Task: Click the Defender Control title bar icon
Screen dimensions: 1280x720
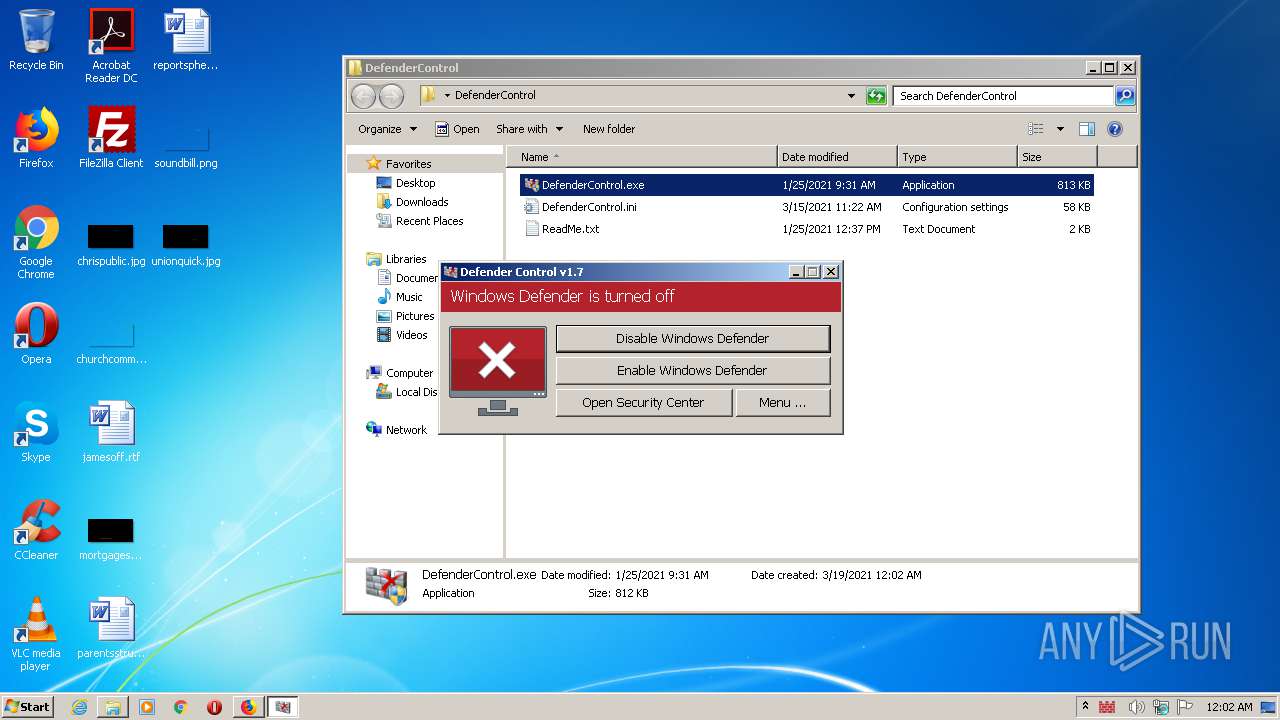Action: click(x=451, y=272)
